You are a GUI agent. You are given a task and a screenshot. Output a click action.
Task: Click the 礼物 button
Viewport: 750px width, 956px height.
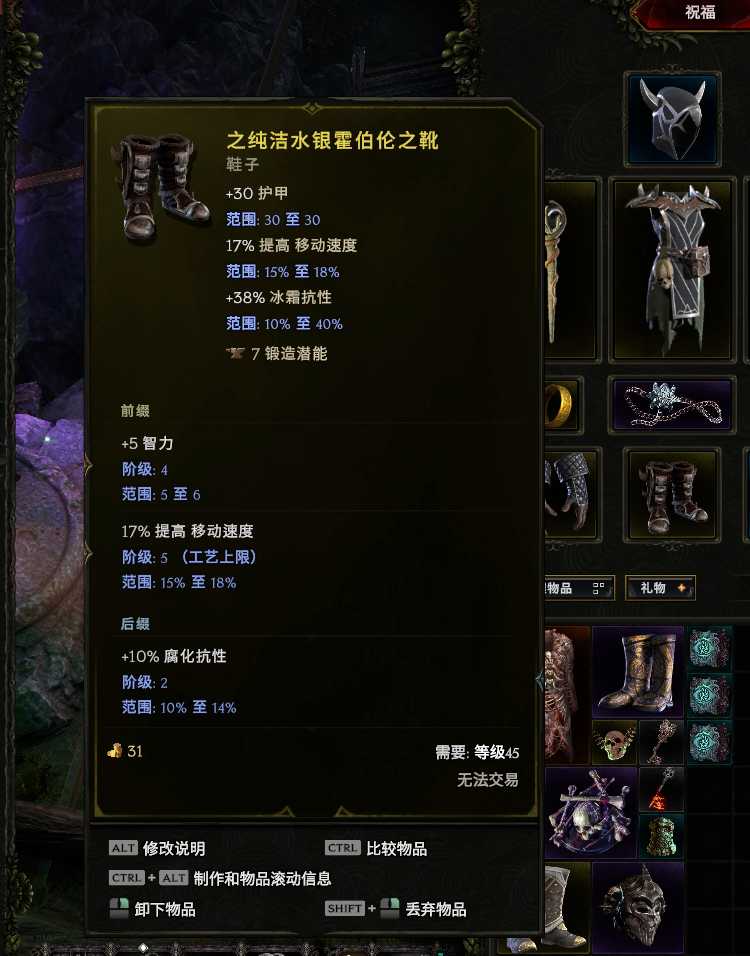[660, 588]
